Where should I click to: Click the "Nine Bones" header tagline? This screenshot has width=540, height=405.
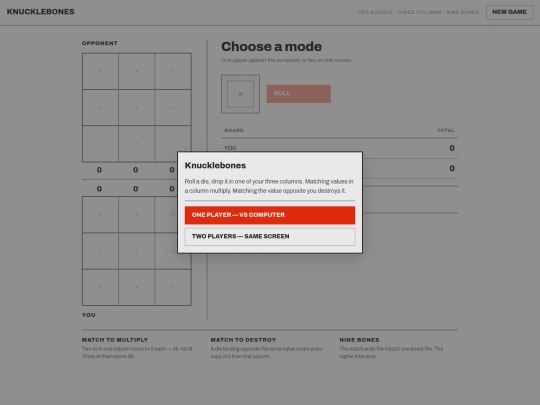pos(463,12)
